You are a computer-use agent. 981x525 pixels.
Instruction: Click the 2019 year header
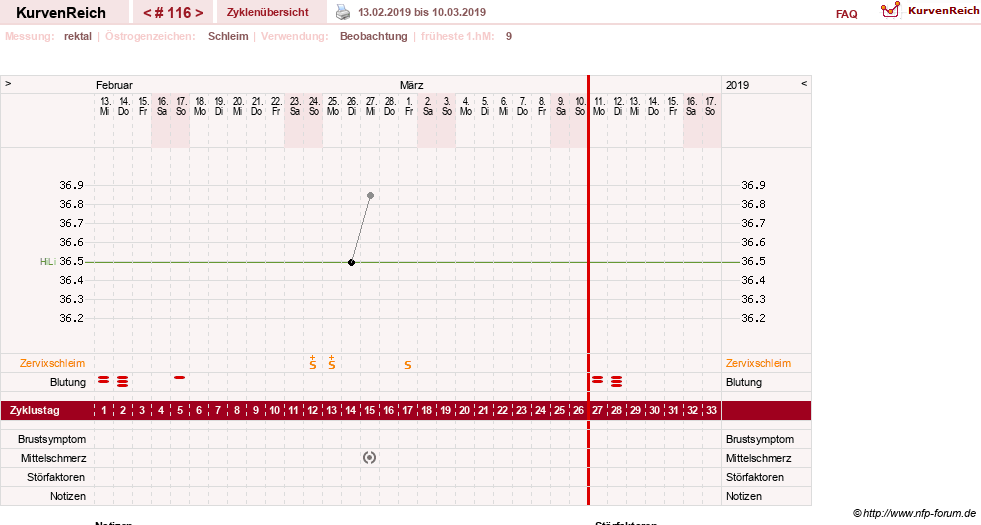click(x=738, y=85)
